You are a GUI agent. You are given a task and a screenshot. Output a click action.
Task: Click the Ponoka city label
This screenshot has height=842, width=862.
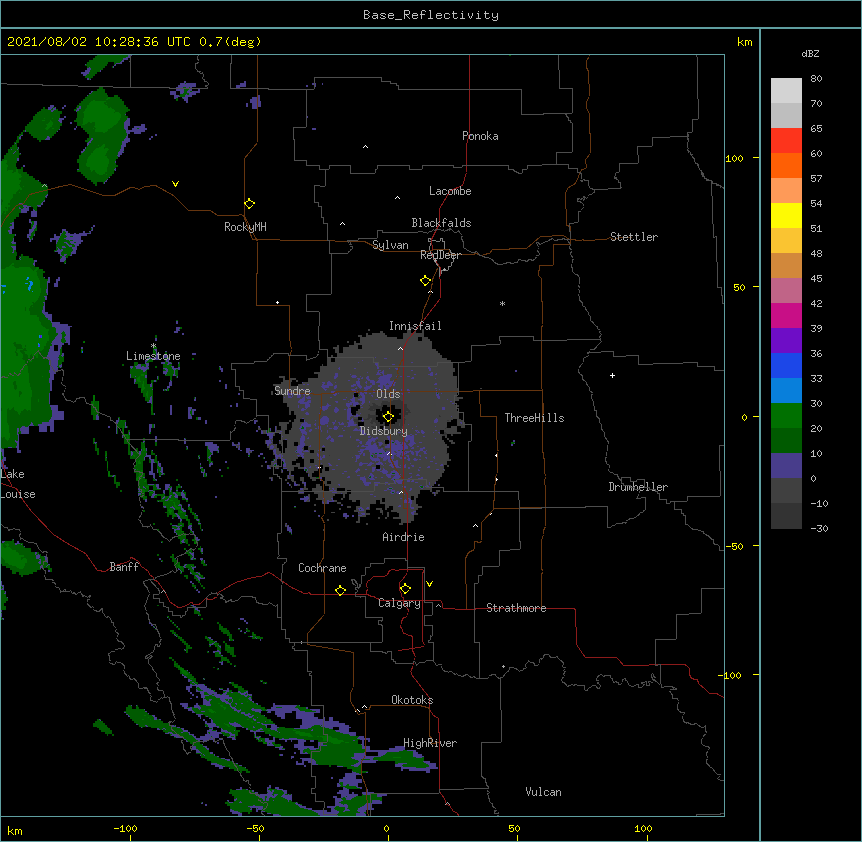480,136
